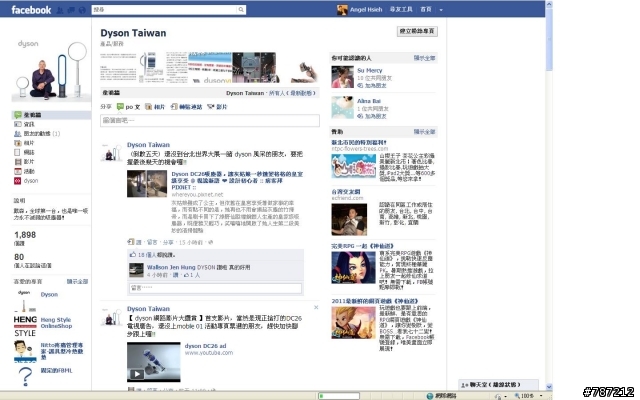Open Su Mercy's profile link
This screenshot has height=400, width=640.
click(x=369, y=70)
